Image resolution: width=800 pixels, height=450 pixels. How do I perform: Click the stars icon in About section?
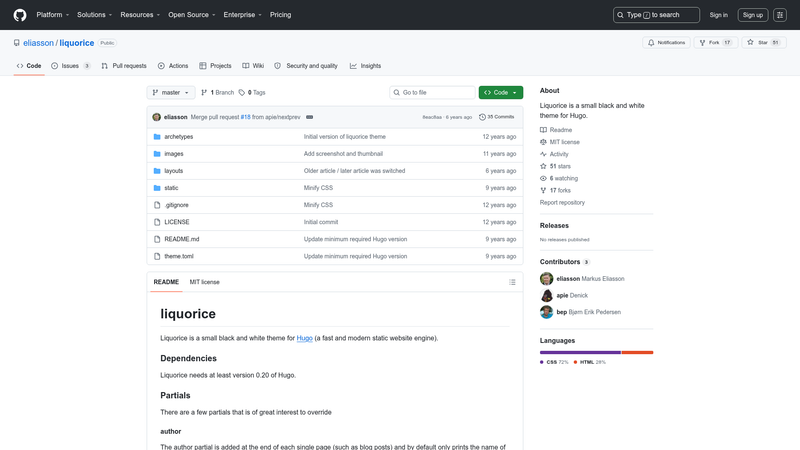pyautogui.click(x=543, y=166)
